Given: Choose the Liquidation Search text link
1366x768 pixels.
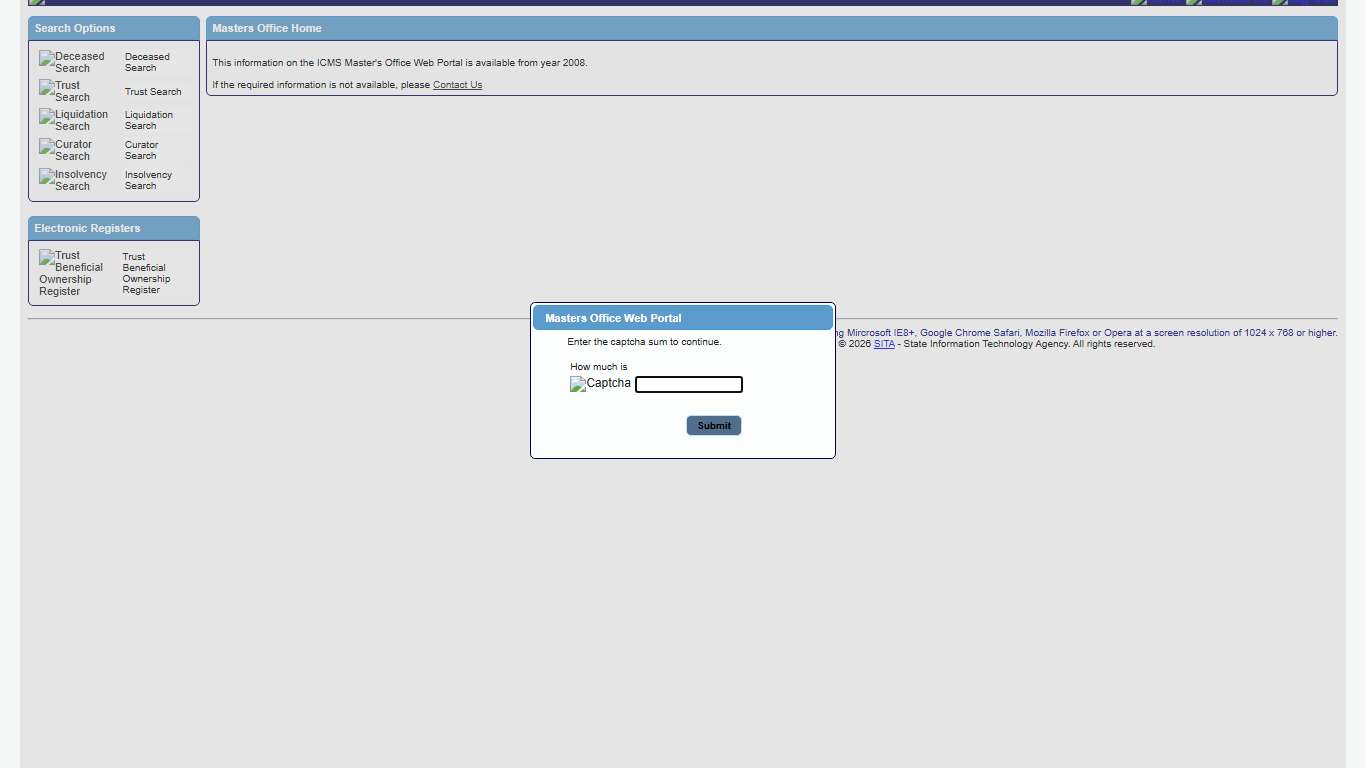Looking at the screenshot, I should [x=148, y=120].
